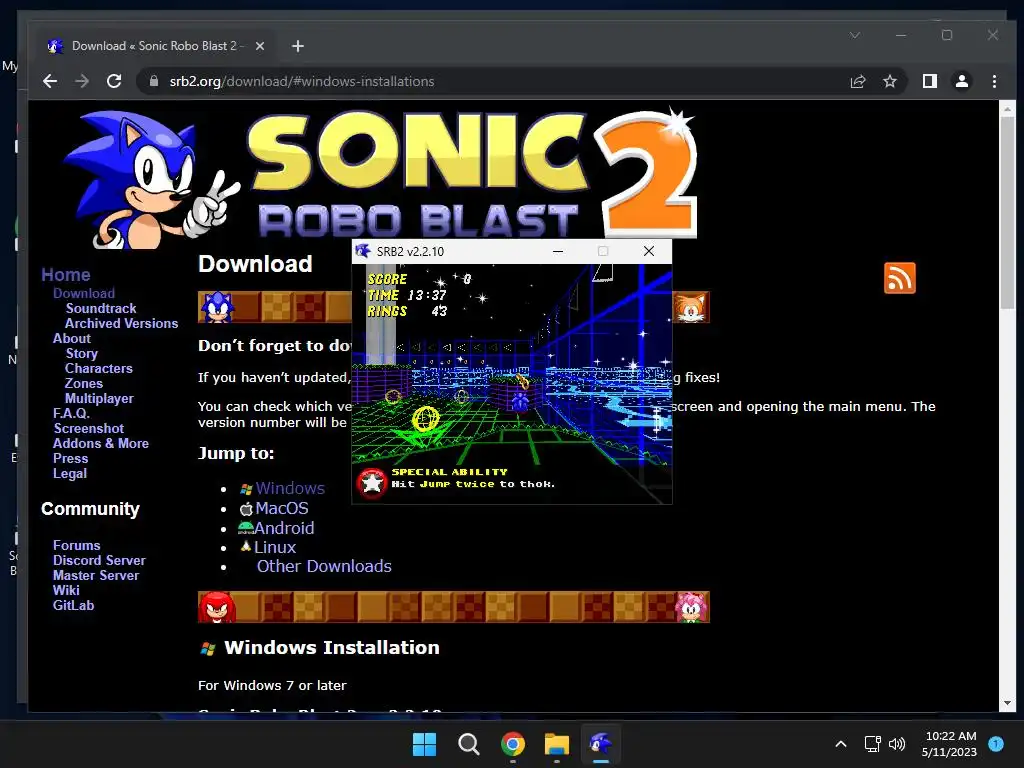Open Archived Versions link
1024x768 pixels.
[121, 323]
